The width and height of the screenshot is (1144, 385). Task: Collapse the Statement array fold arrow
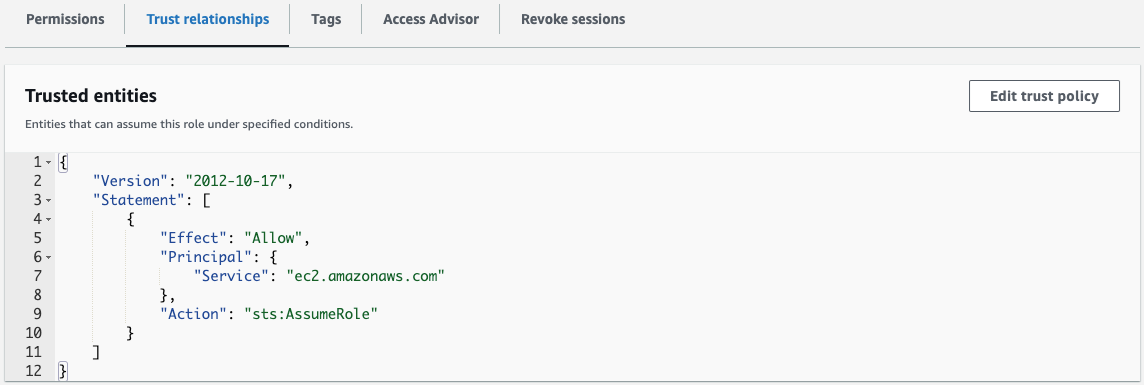(48, 200)
